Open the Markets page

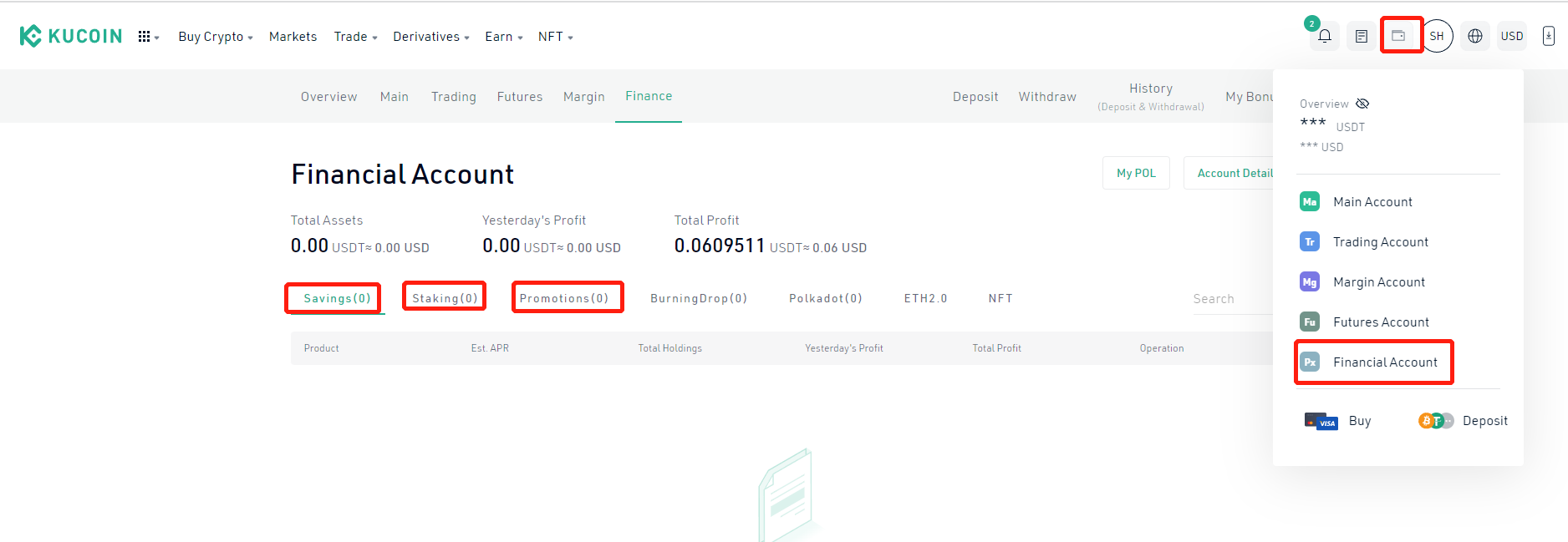pyautogui.click(x=293, y=37)
